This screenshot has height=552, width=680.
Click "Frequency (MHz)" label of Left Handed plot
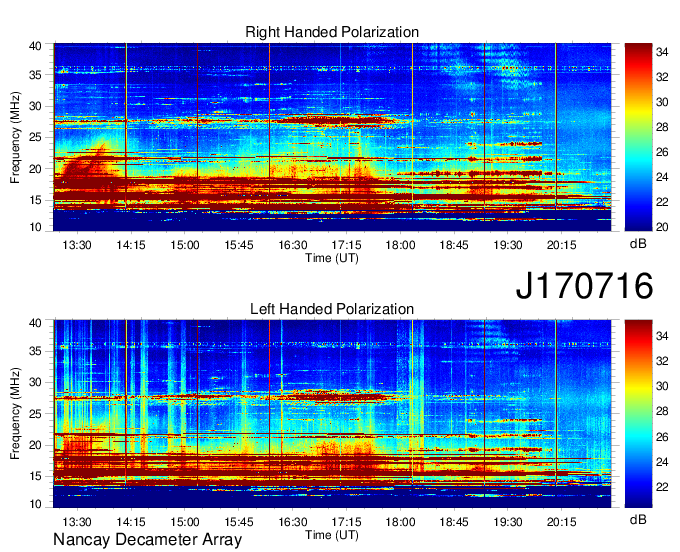pos(15,414)
